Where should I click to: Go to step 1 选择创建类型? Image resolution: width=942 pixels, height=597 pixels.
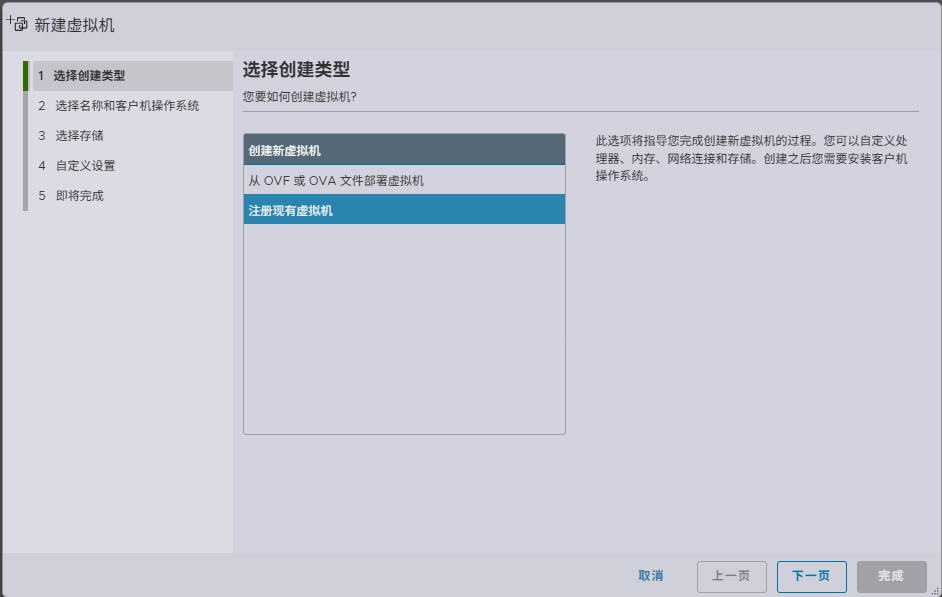point(88,76)
